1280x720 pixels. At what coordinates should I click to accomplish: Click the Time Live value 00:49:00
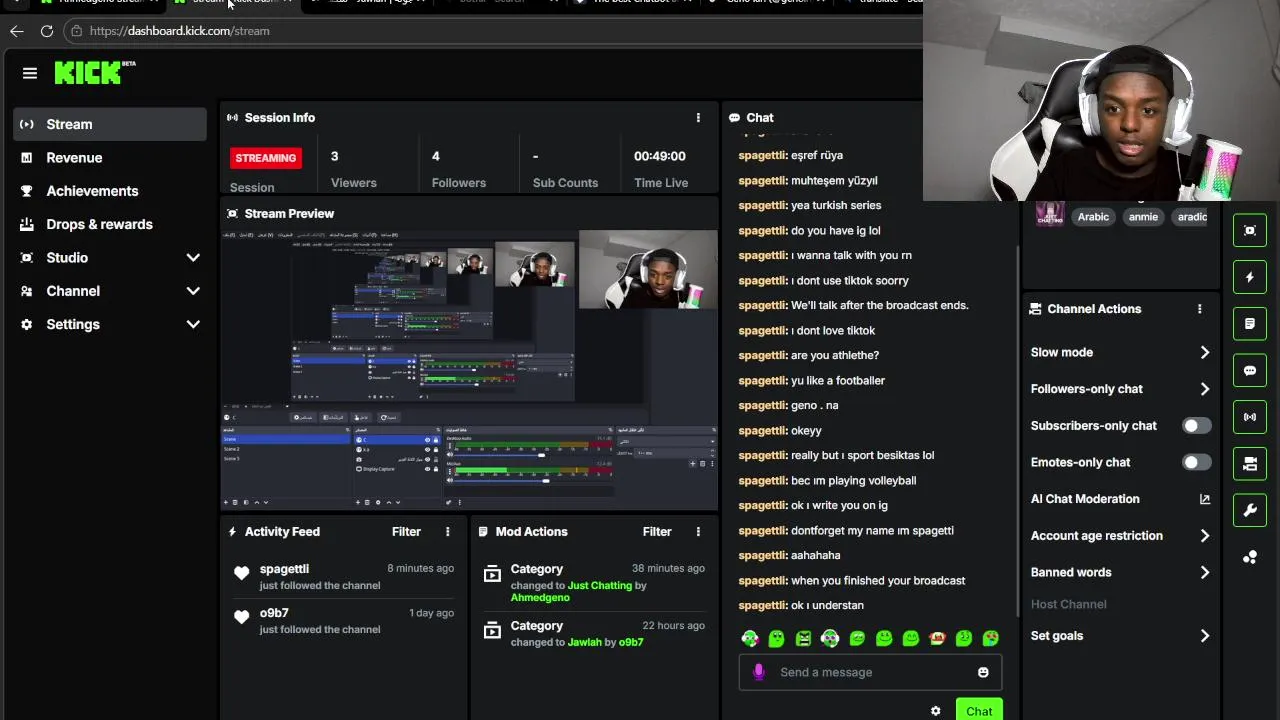pos(660,156)
